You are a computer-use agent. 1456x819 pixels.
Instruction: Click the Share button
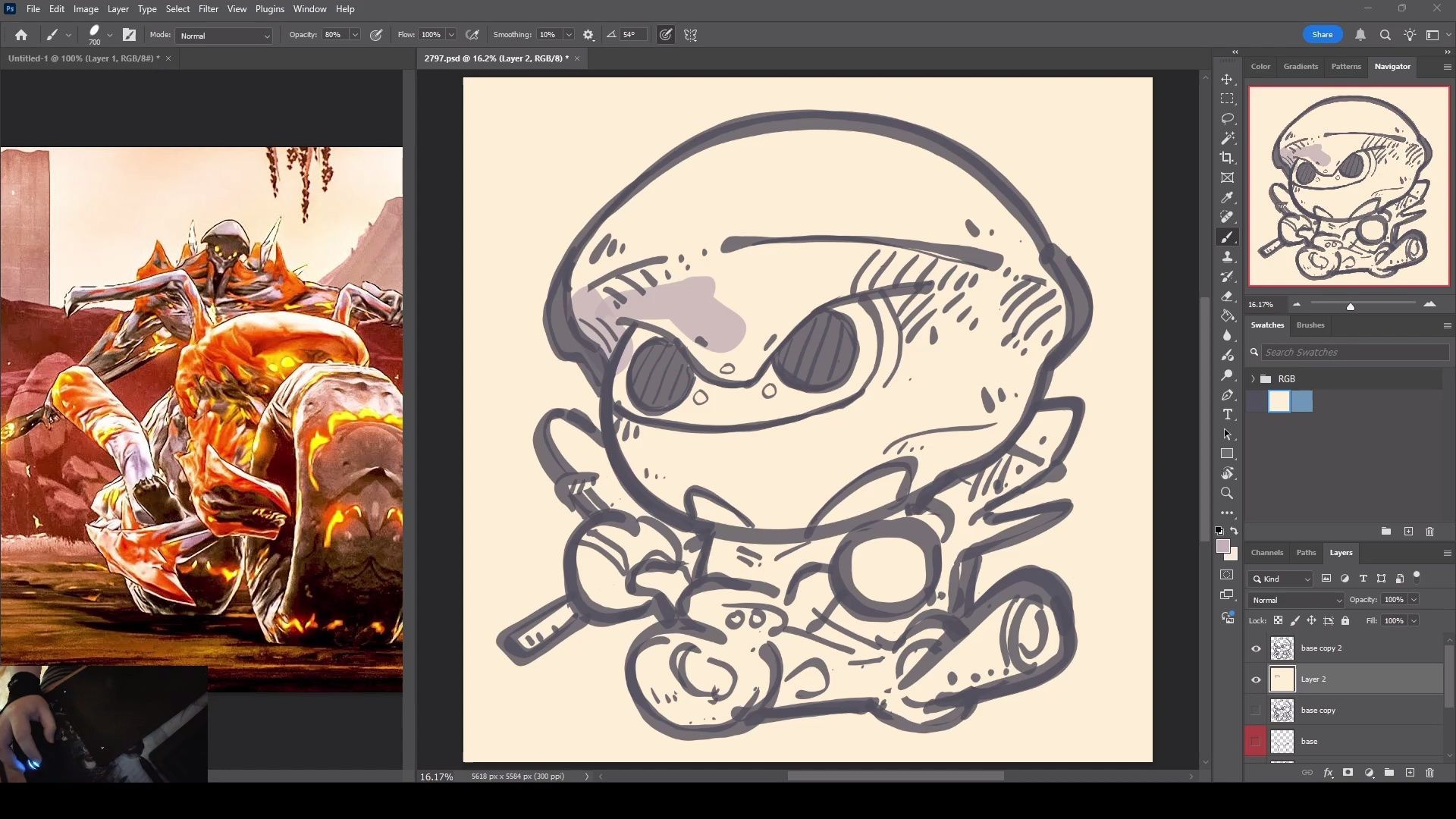[1323, 35]
